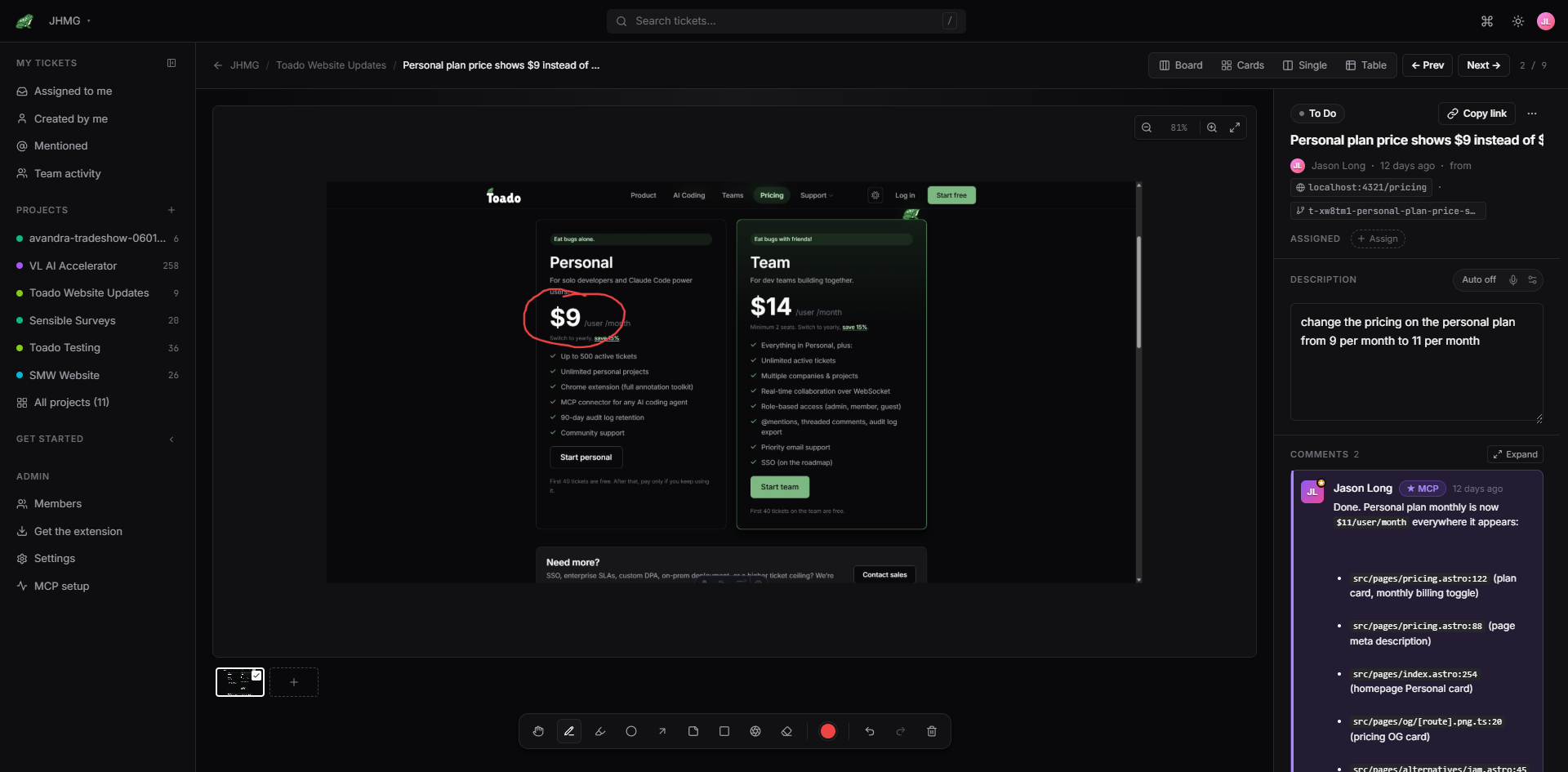Image resolution: width=1568 pixels, height=772 pixels.
Task: Expand the comments section
Action: click(1515, 454)
